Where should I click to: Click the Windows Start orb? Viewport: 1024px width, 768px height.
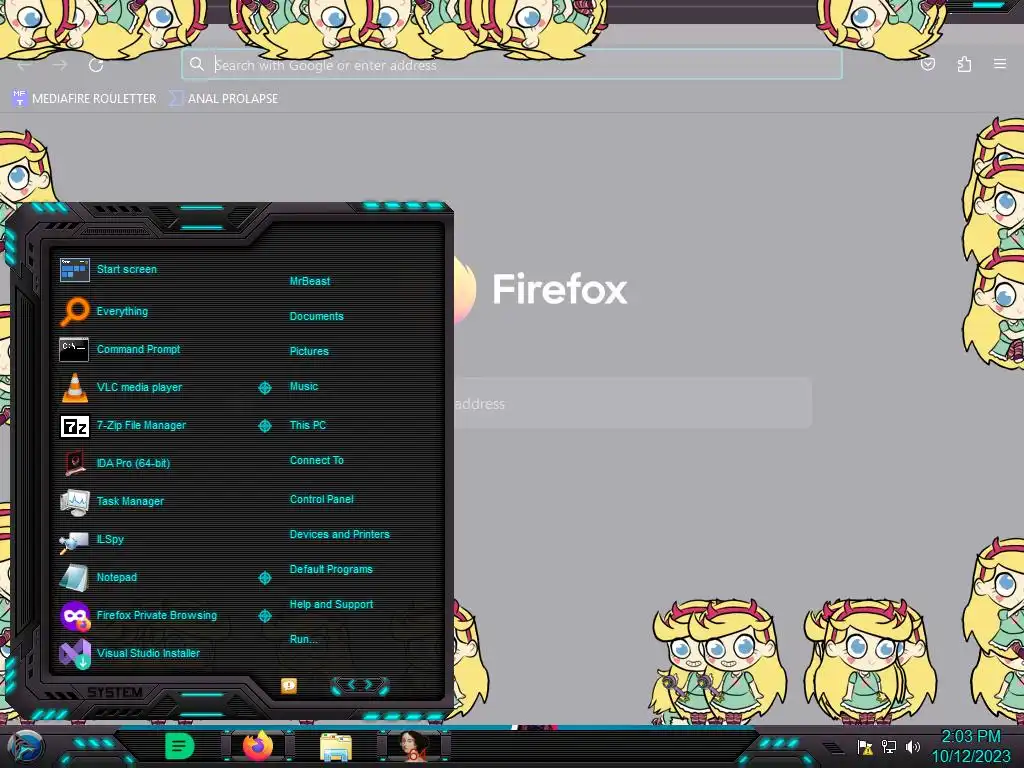coord(25,747)
